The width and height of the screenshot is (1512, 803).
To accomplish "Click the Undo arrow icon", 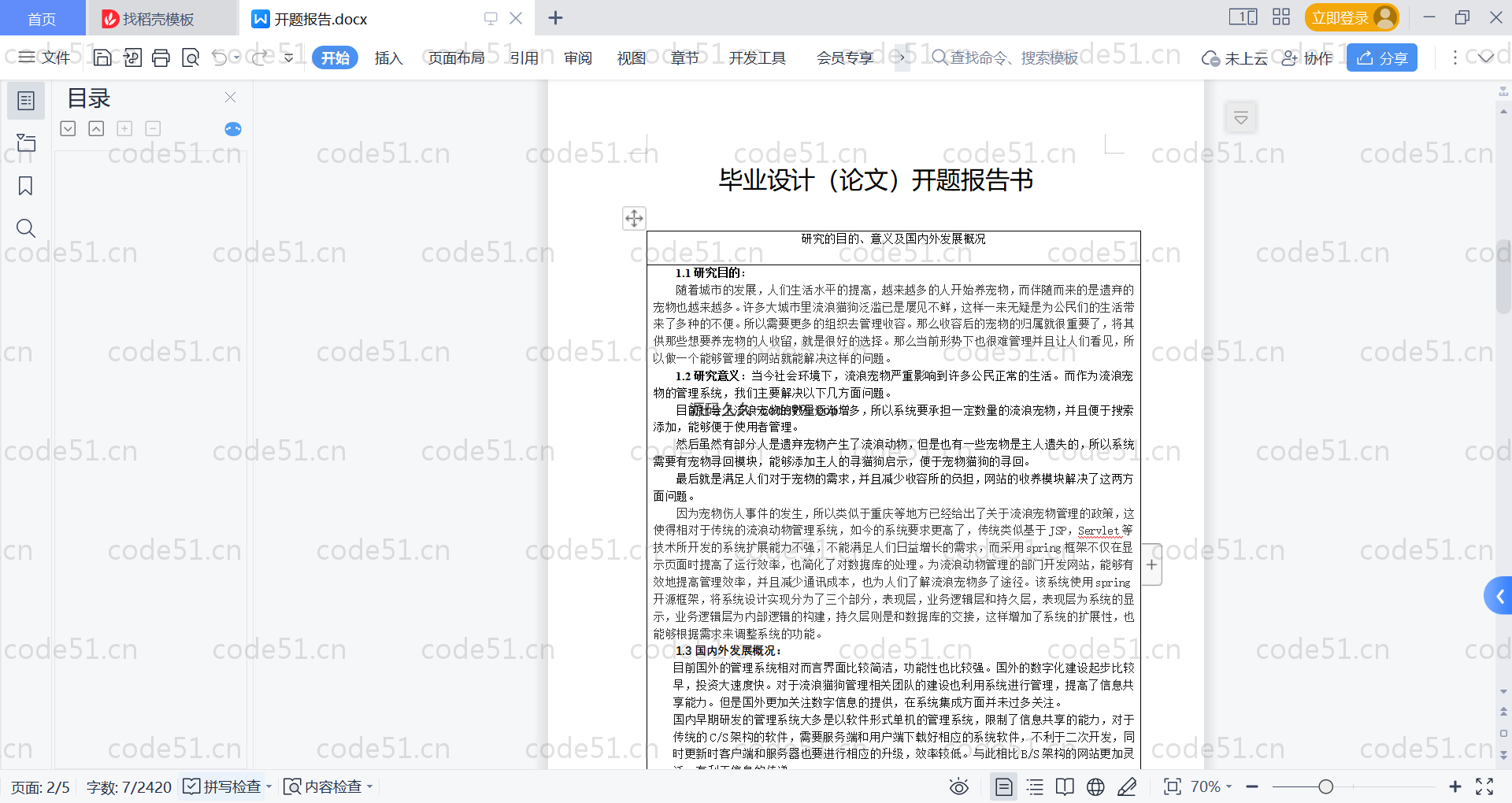I will [220, 57].
